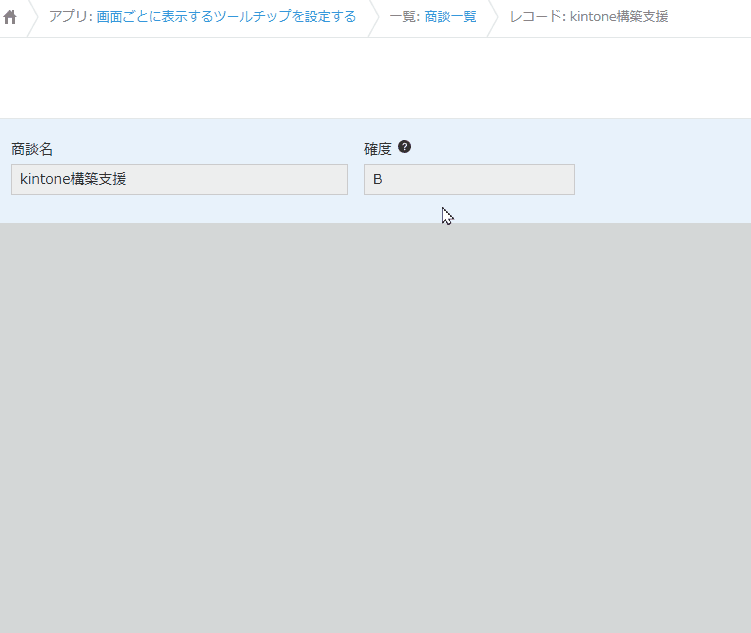Click the blank white header area
The width and height of the screenshot is (751, 633).
[x=375, y=78]
